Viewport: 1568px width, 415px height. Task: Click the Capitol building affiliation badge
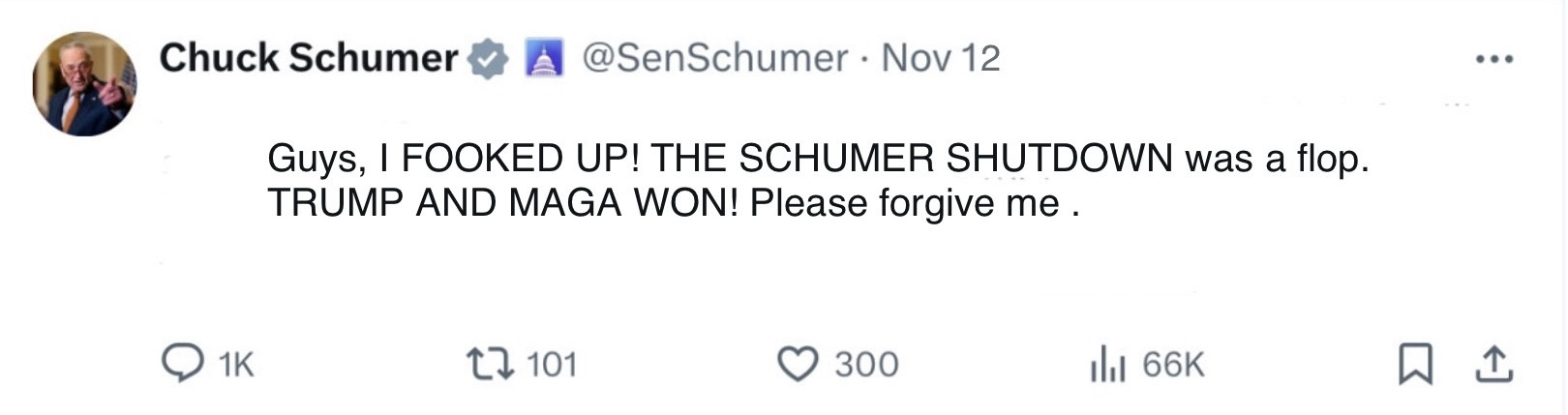coord(543,59)
